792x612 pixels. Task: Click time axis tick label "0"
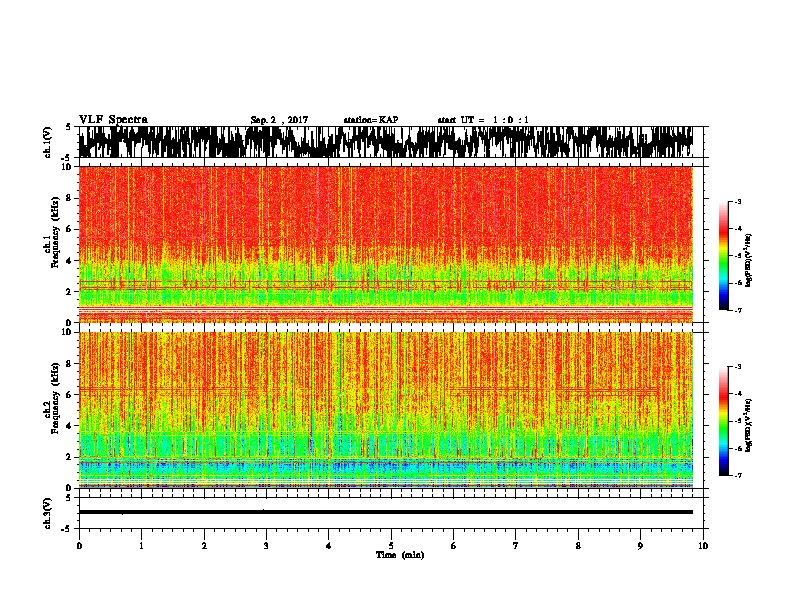(79, 546)
